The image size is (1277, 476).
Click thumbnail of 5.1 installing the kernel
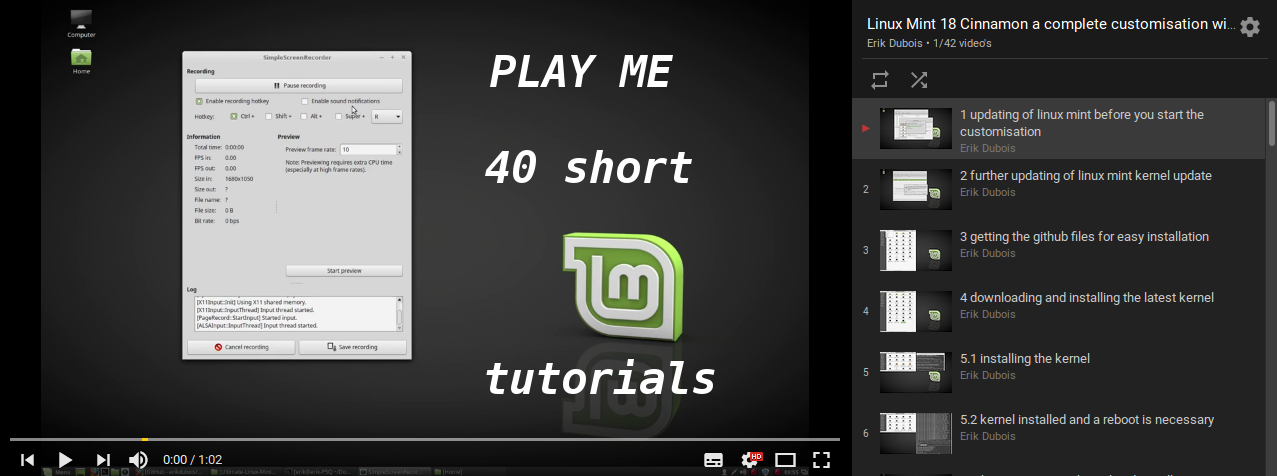point(916,372)
